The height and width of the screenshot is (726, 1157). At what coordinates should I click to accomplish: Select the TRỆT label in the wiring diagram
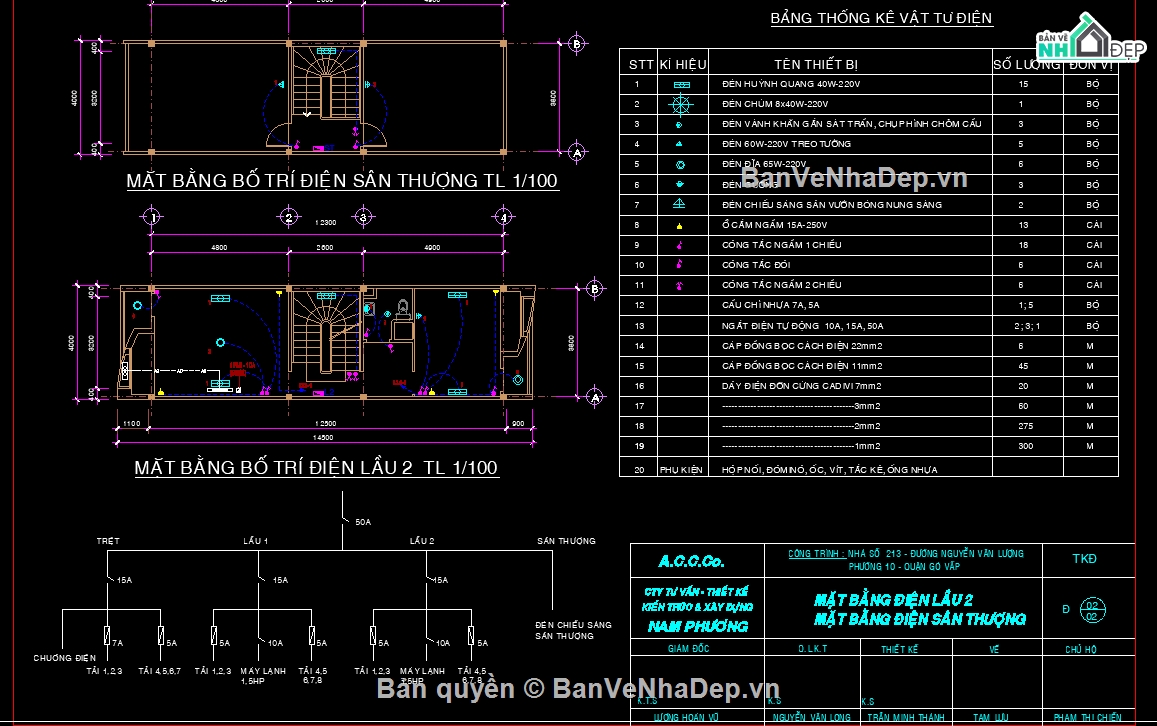click(108, 542)
